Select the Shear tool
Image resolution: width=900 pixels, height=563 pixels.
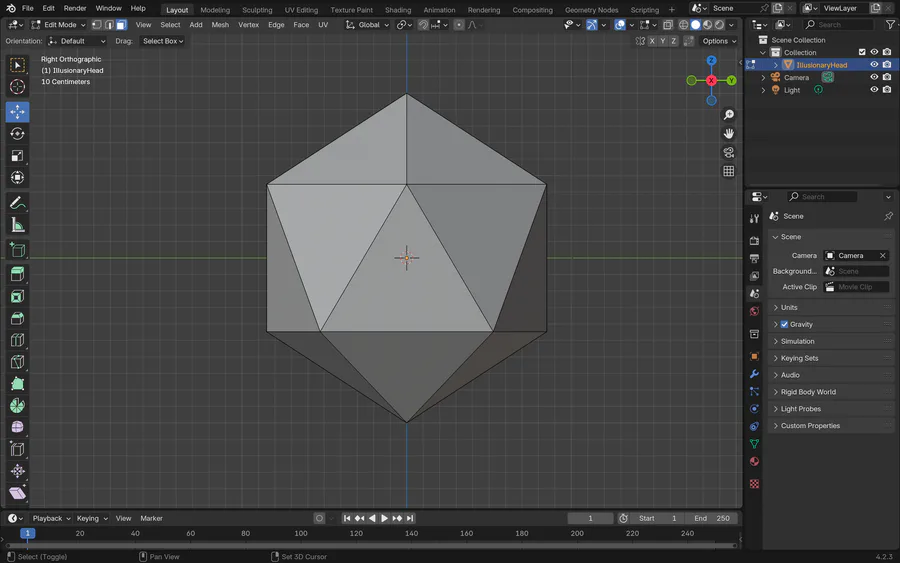(17, 492)
